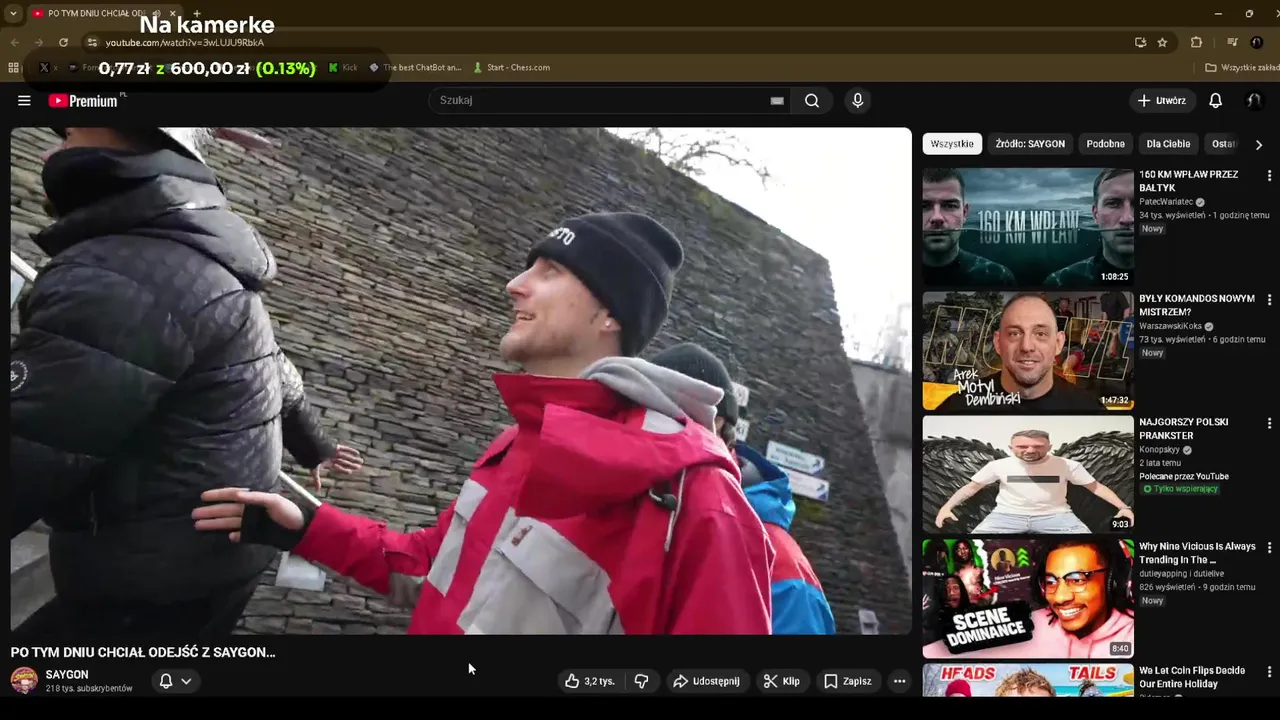Screen dimensions: 1280x720
Task: Expand notification options chevron next to bell
Action: [186, 681]
